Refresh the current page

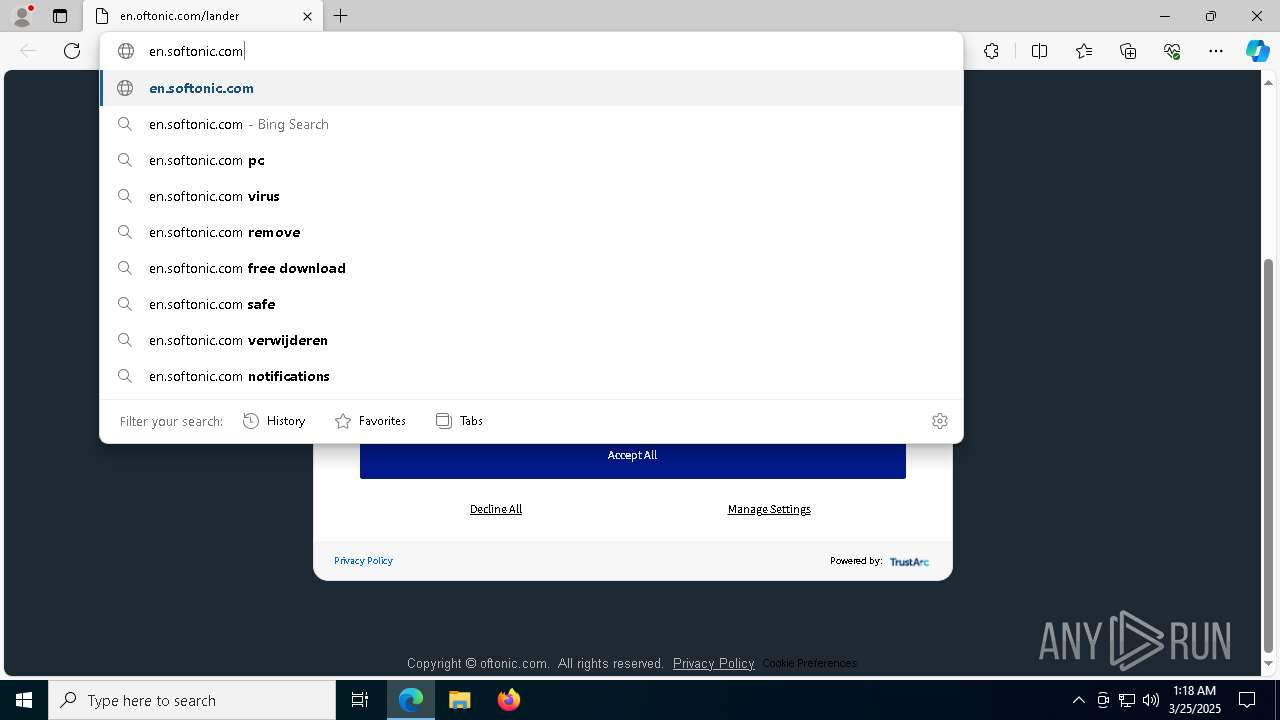pos(72,51)
